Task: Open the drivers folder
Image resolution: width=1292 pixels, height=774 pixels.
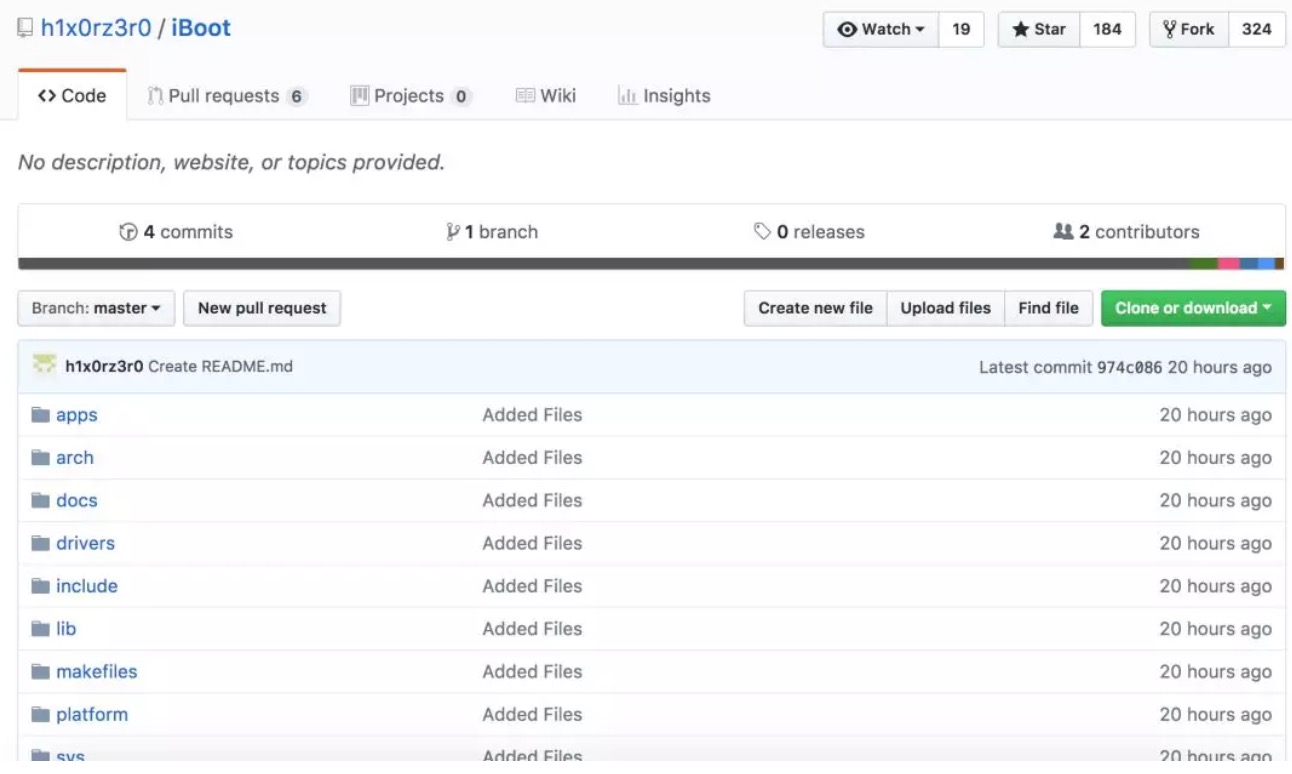Action: (86, 544)
